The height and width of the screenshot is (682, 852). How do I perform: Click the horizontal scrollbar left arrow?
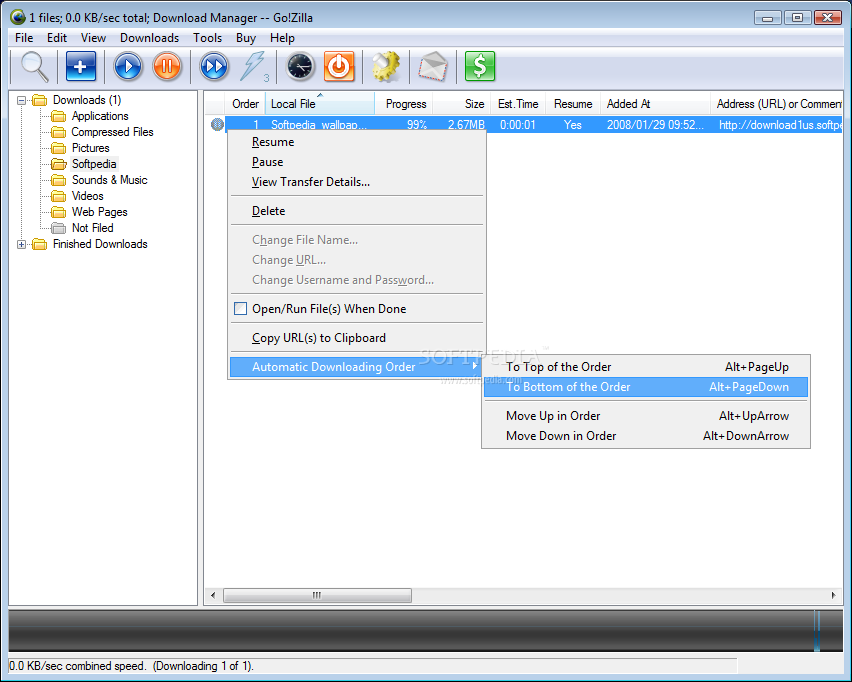pos(213,596)
